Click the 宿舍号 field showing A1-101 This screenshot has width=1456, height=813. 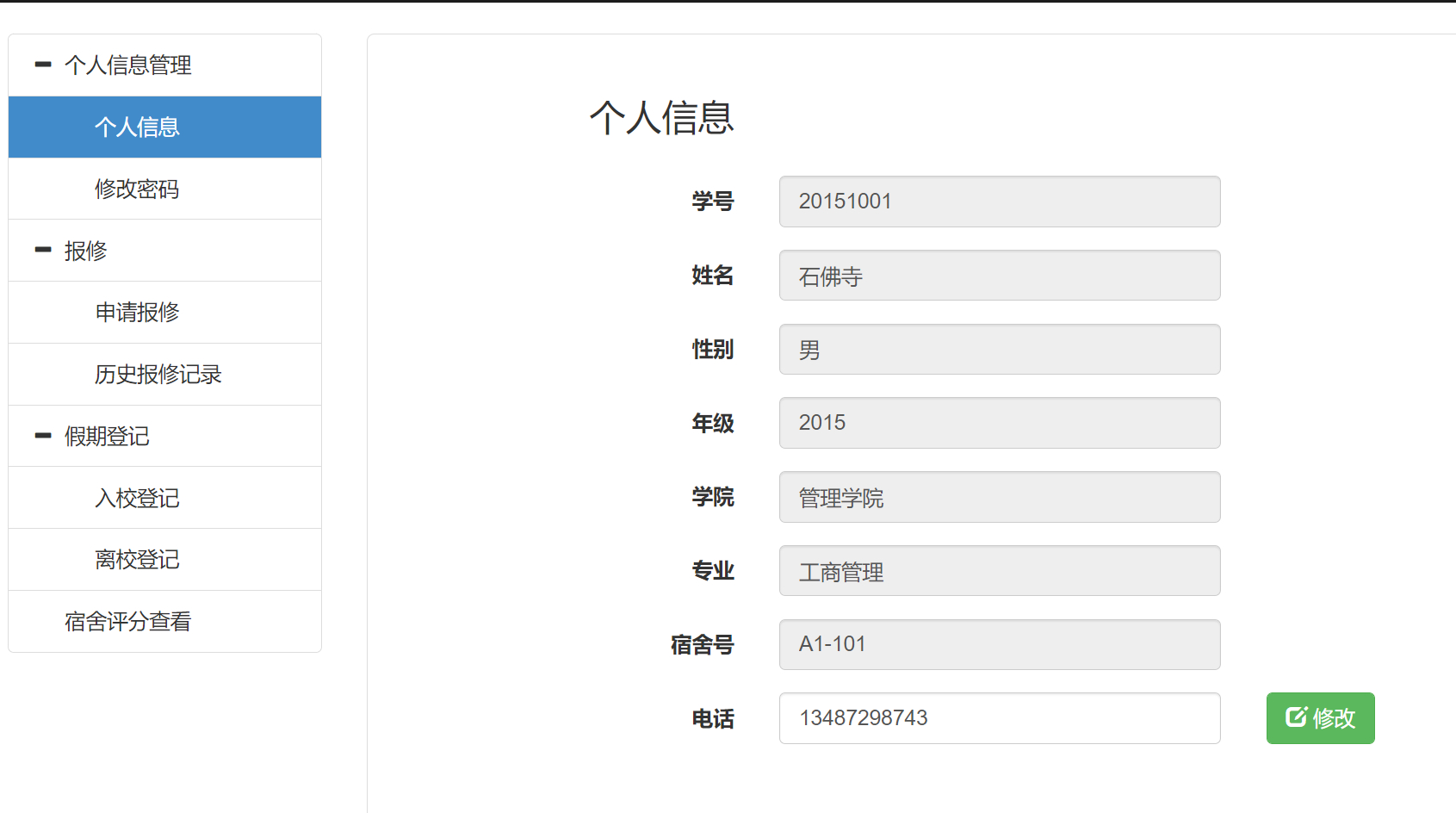pos(999,644)
